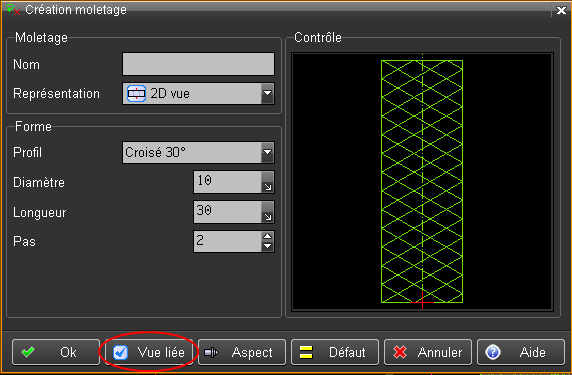Click the Défaut button
This screenshot has height=375, width=572.
tap(335, 352)
